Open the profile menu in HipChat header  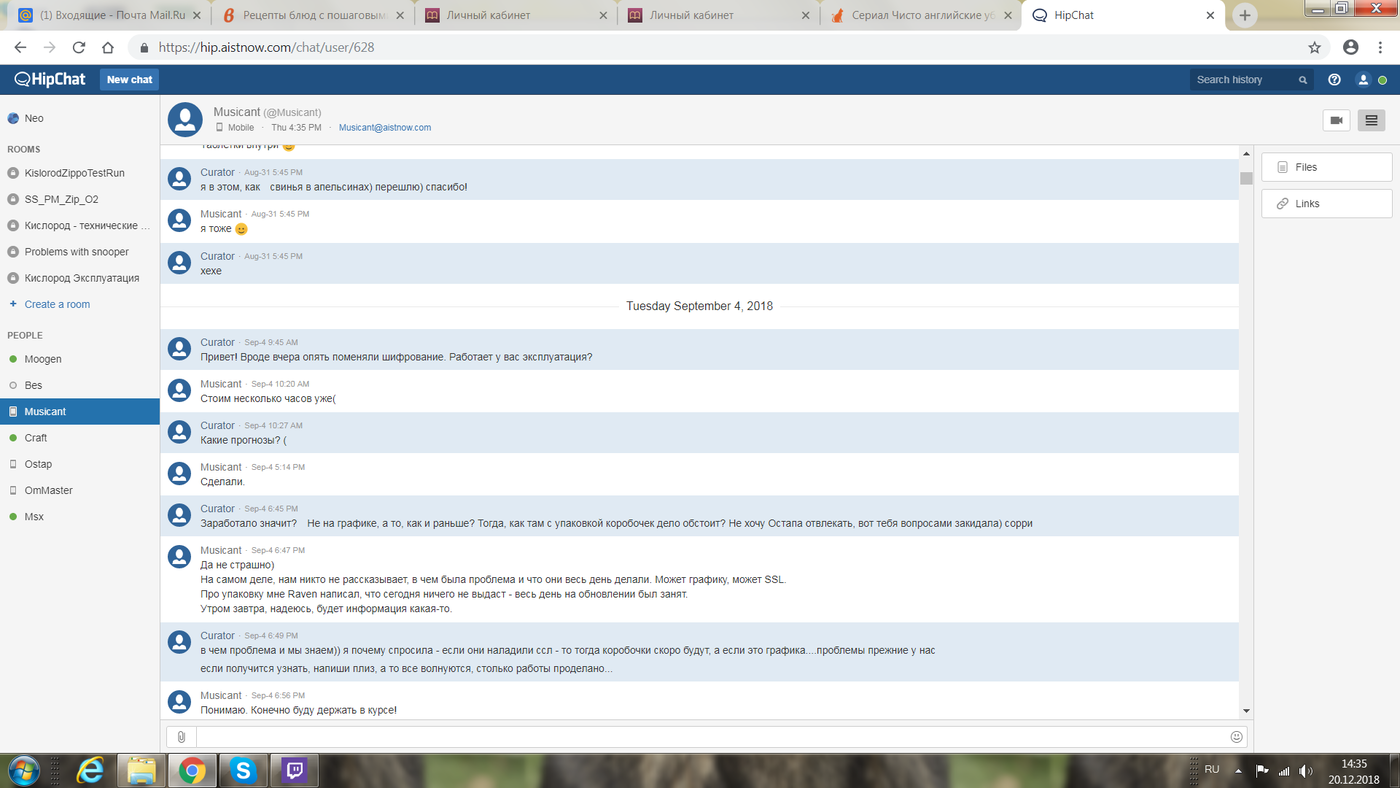pos(1362,80)
